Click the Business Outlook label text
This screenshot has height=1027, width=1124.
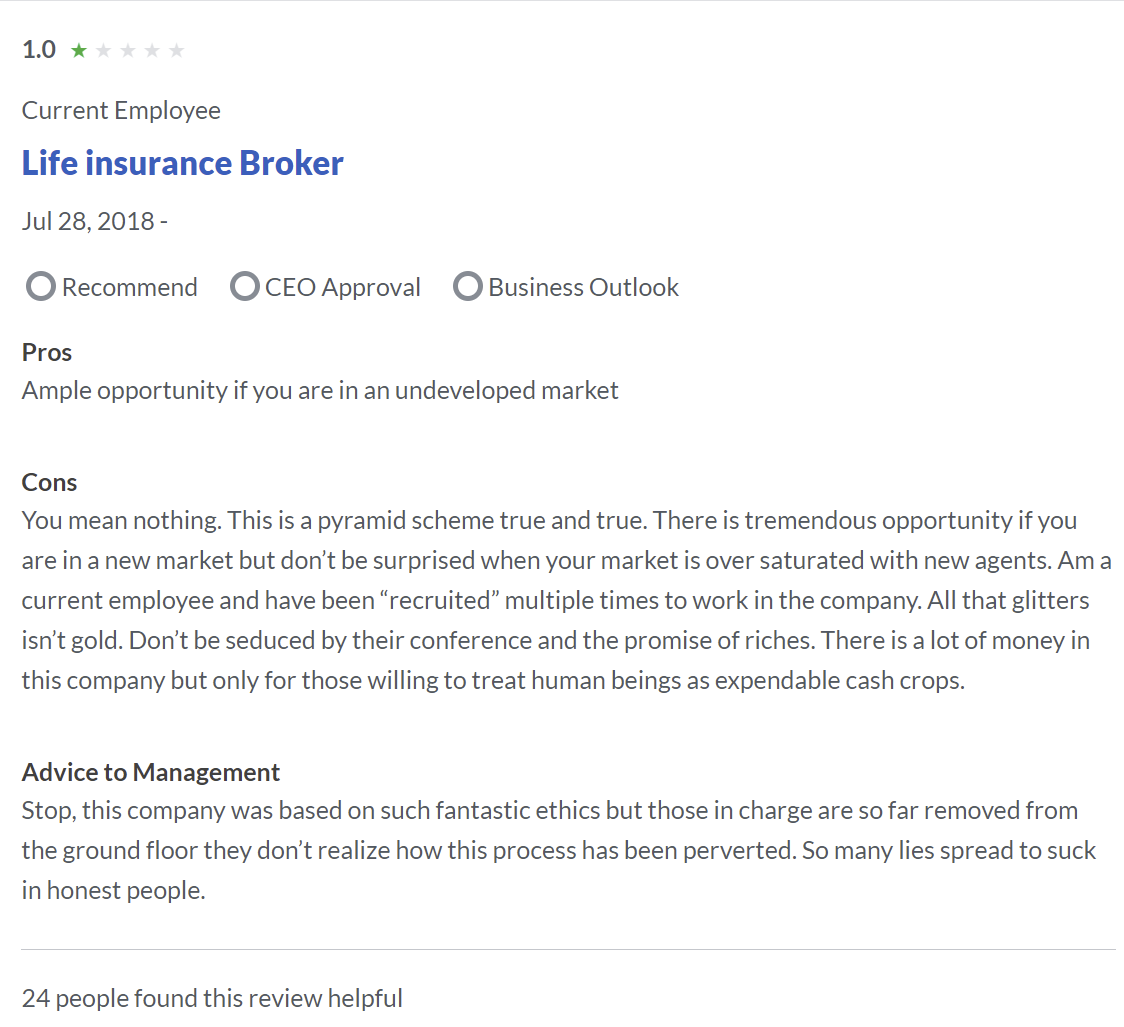584,287
